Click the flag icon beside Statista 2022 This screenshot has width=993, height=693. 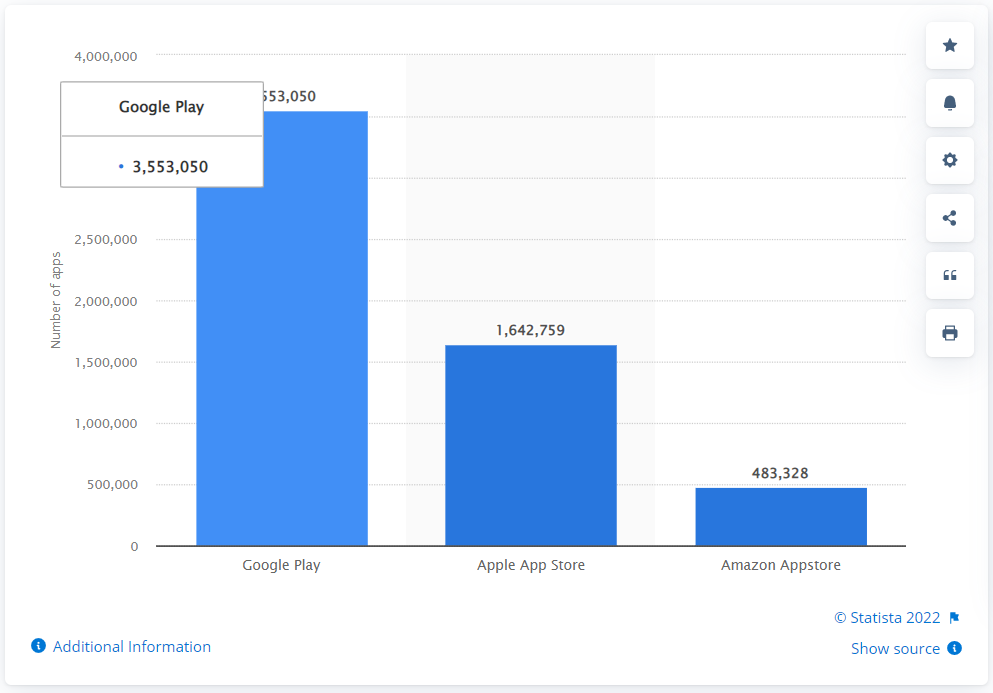[954, 618]
